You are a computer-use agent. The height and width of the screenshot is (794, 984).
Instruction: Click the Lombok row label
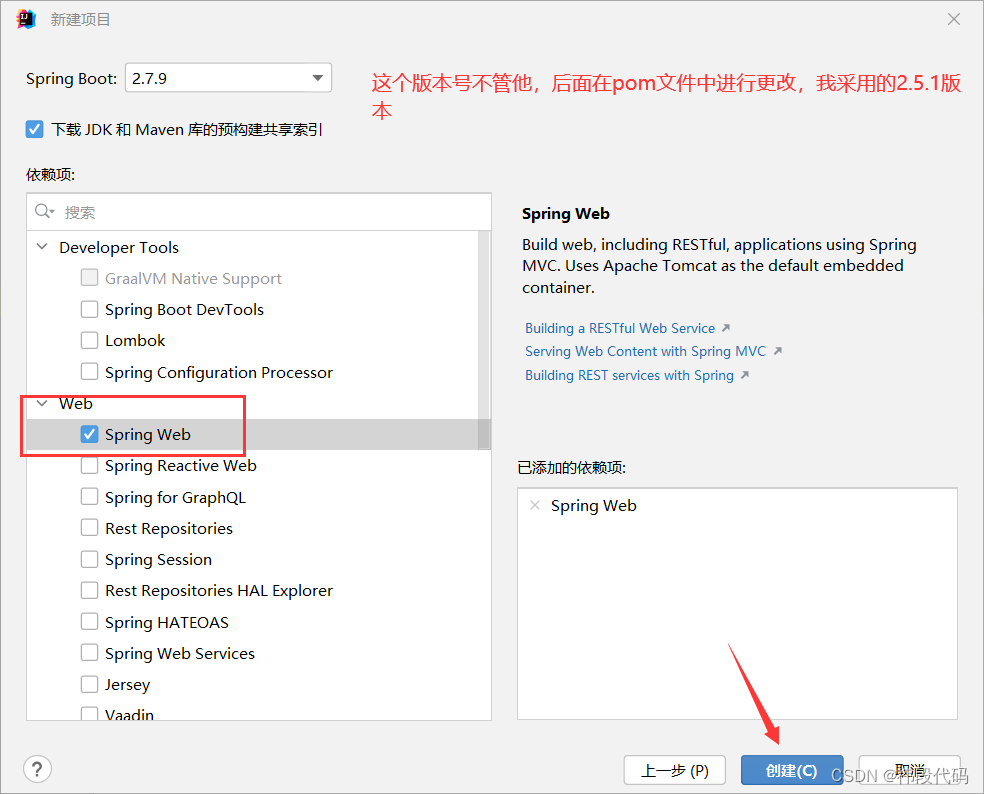point(135,341)
